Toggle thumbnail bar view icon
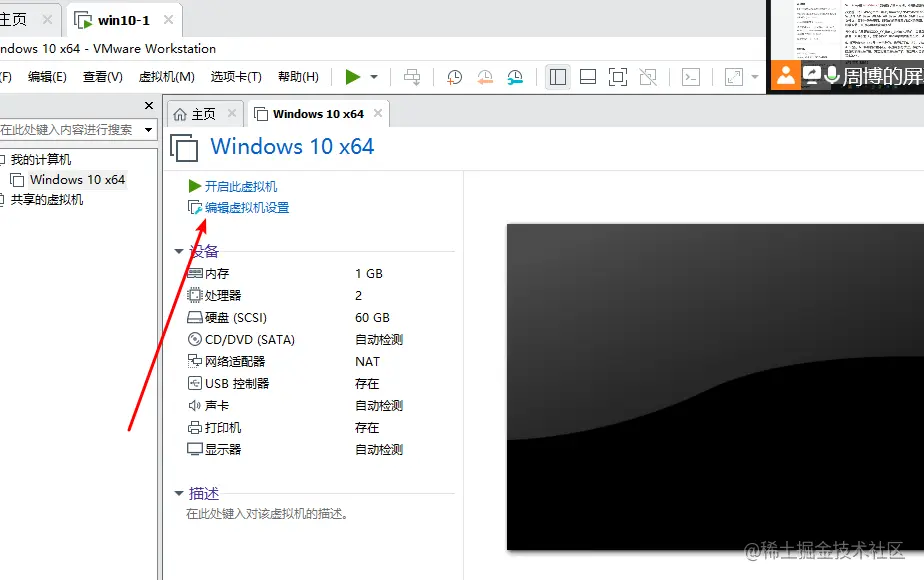924x580 pixels. point(588,77)
